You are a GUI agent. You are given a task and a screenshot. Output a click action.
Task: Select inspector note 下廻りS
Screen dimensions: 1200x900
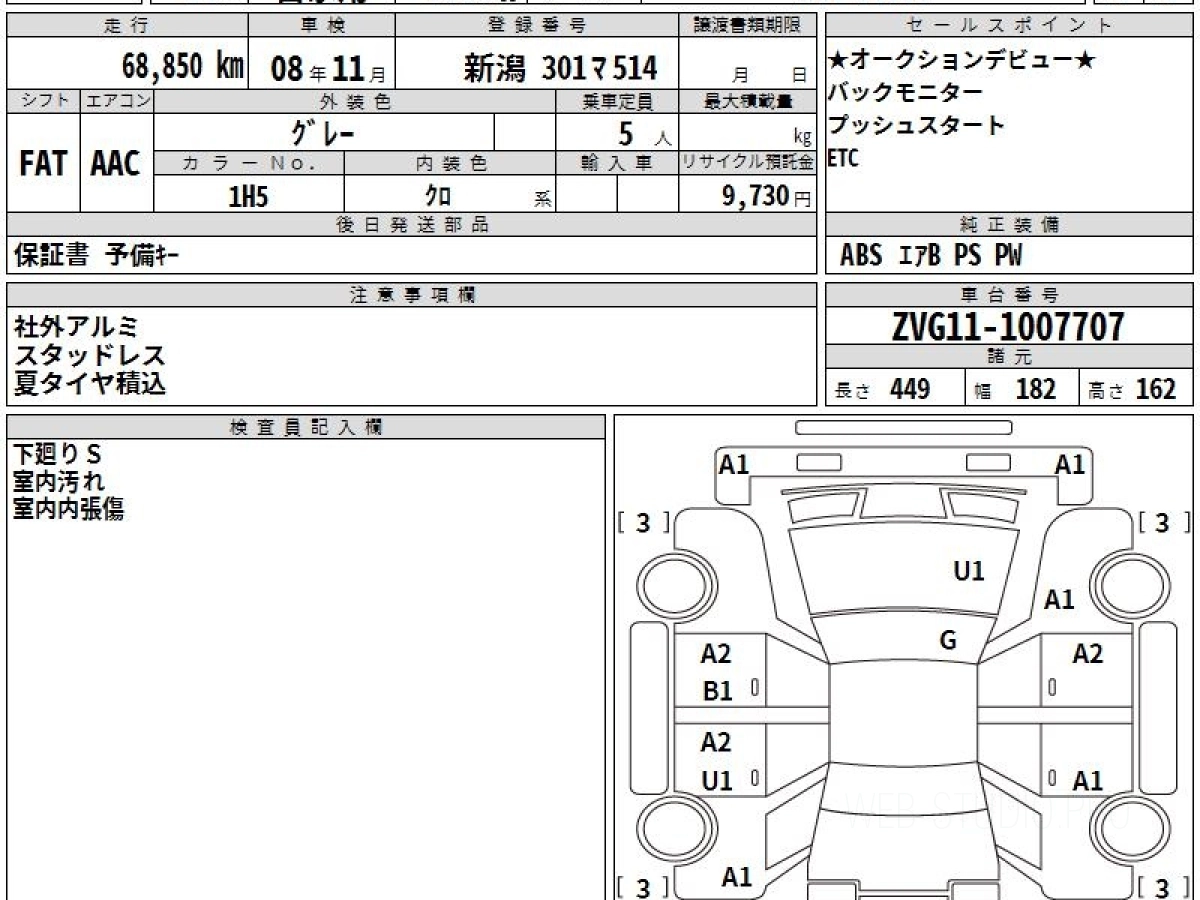57,454
